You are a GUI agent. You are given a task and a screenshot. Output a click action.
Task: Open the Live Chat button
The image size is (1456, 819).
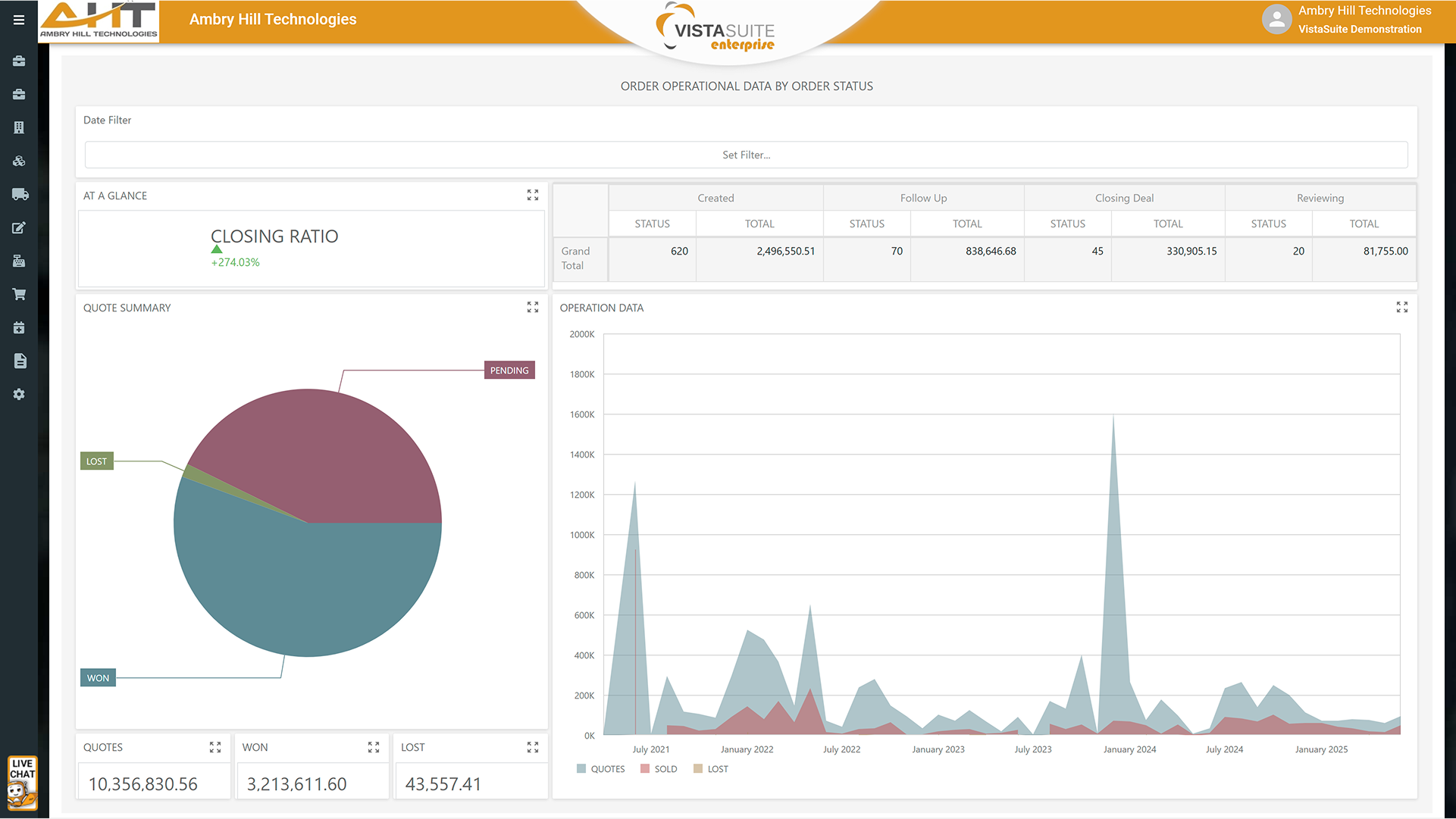point(22,783)
